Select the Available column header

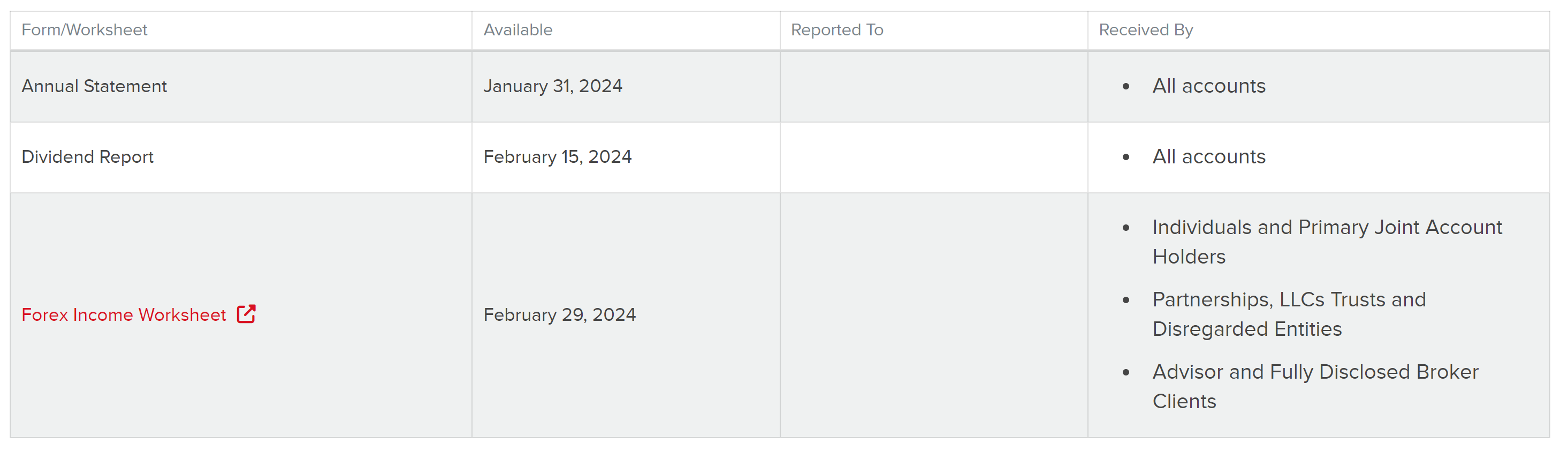point(518,30)
